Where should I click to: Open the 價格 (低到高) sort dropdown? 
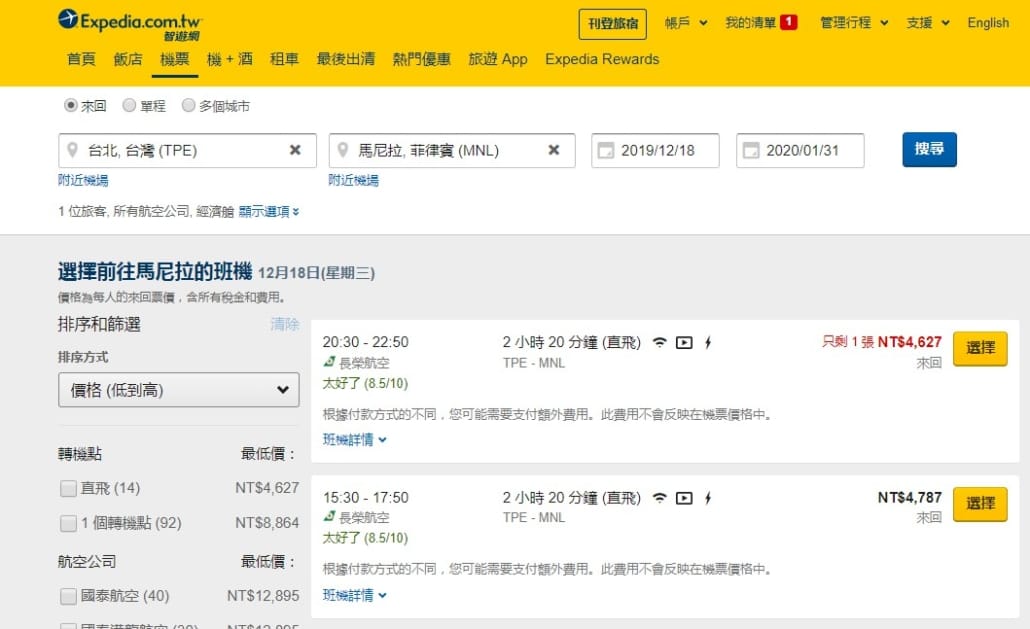tap(179, 390)
